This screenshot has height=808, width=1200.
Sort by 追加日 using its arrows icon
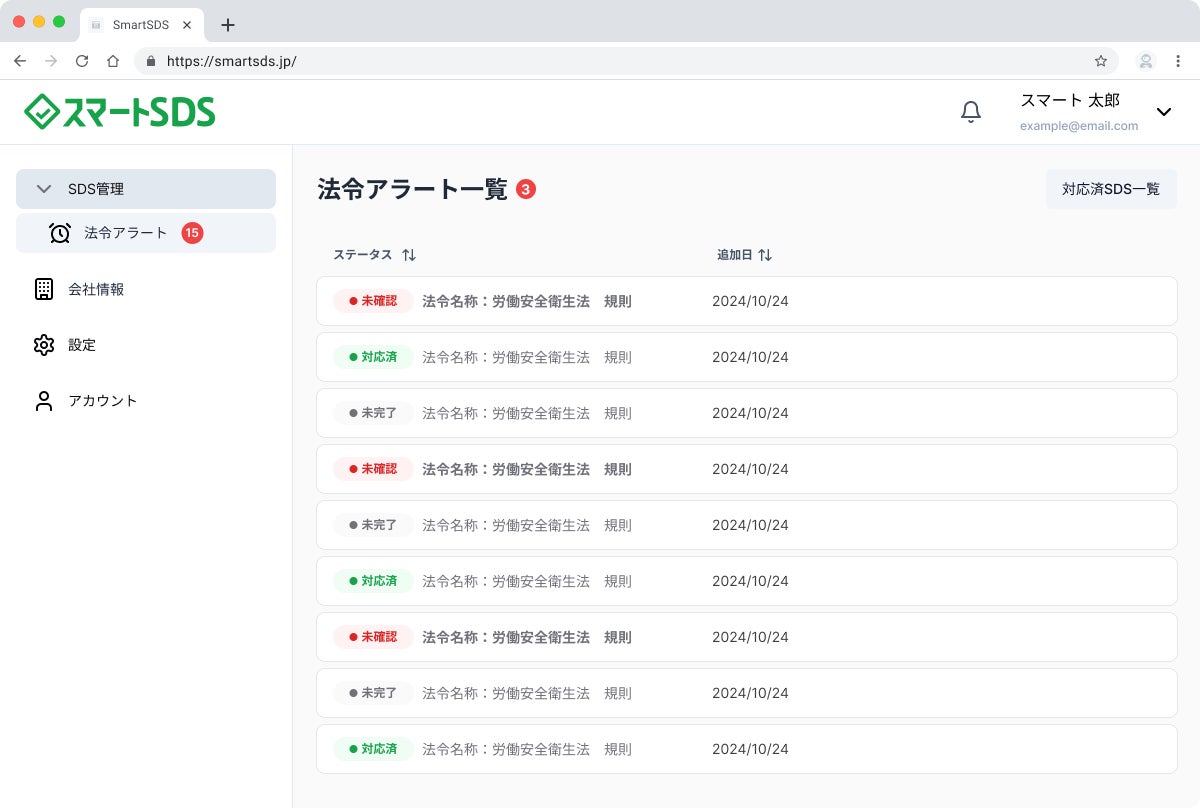[765, 255]
